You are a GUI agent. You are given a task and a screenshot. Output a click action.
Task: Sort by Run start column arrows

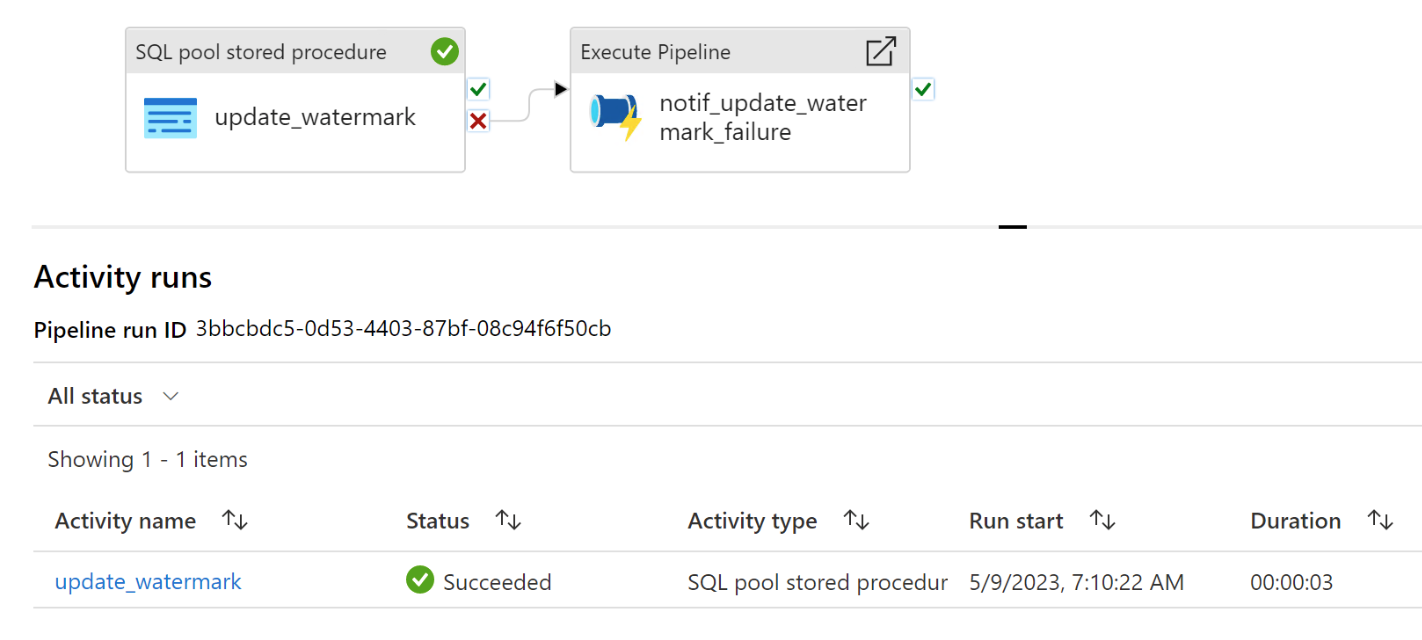tap(1102, 521)
